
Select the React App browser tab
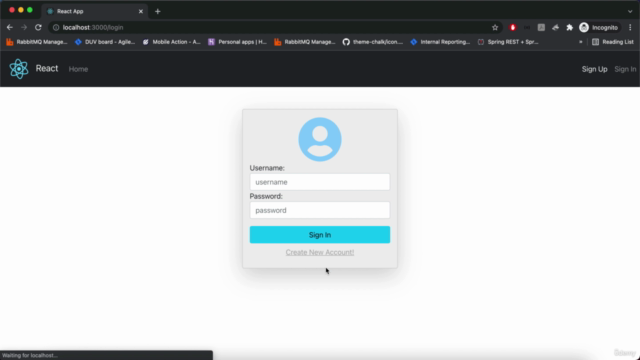(x=94, y=11)
